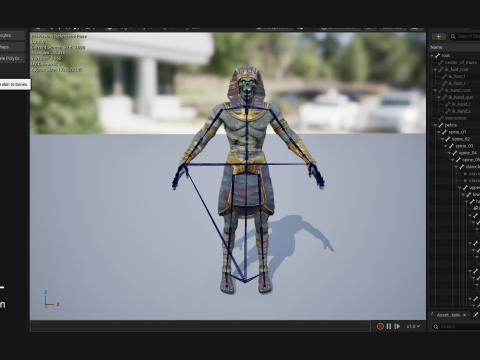Collapse the spine_02 node
This screenshot has height=360, width=480.
tap(442, 139)
